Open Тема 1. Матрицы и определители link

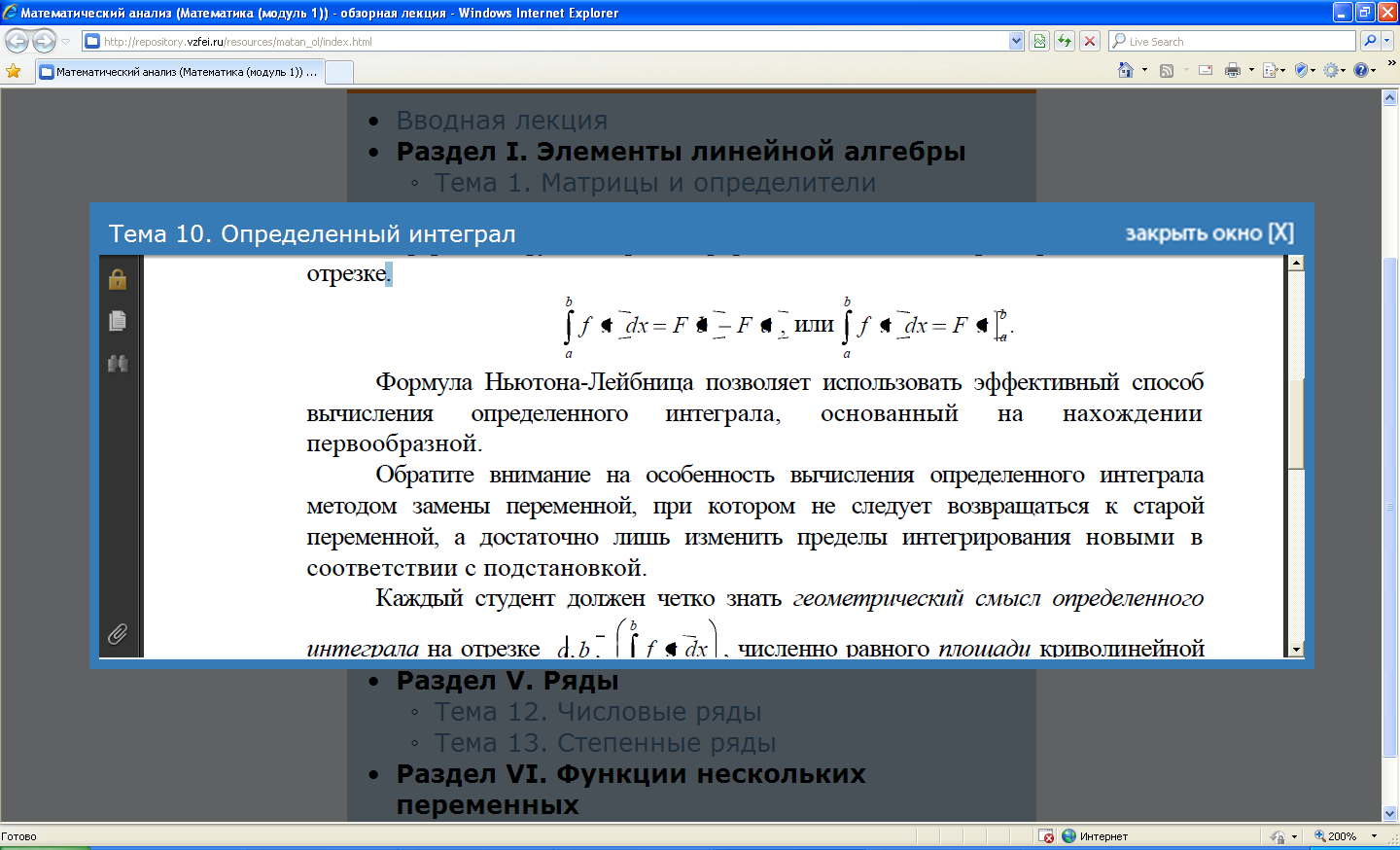[655, 183]
